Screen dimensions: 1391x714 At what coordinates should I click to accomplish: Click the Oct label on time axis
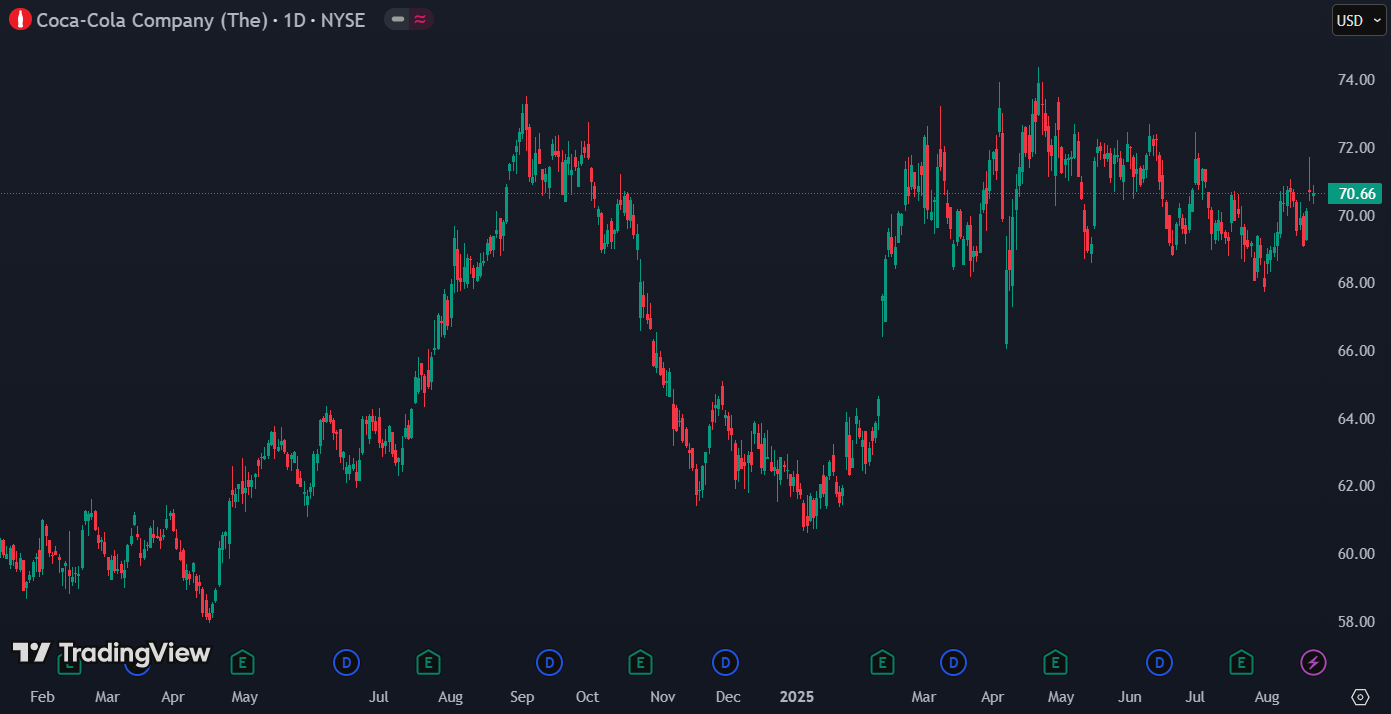pyautogui.click(x=587, y=697)
